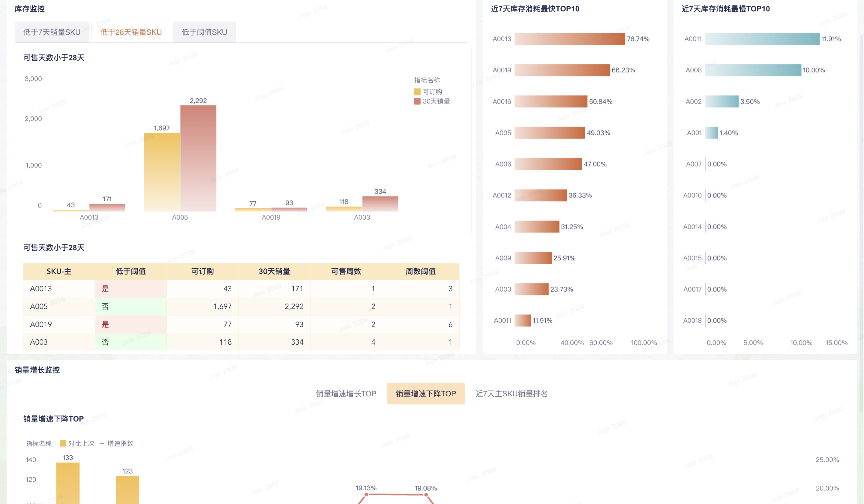Screen dimensions: 864x504
Task: Open the 低于阈值SKU tab
Action: click(204, 32)
